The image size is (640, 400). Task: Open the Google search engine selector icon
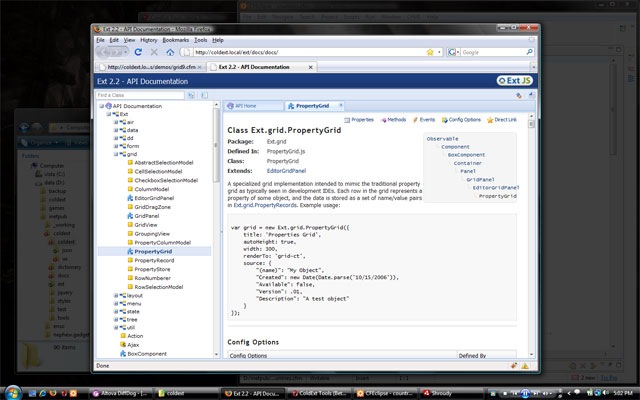[x=453, y=52]
